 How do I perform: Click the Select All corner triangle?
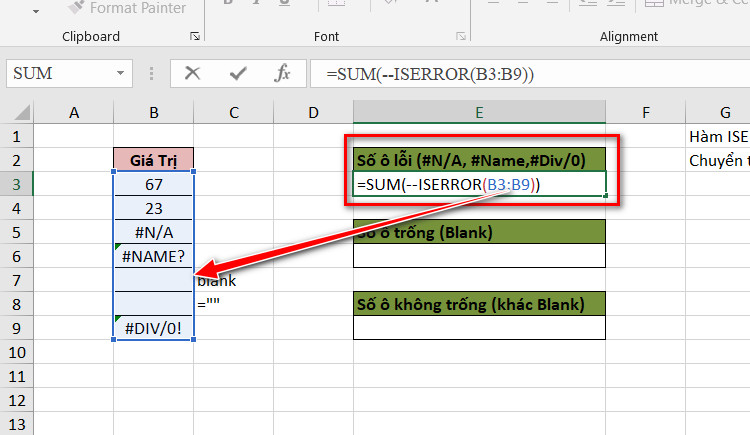[22, 112]
